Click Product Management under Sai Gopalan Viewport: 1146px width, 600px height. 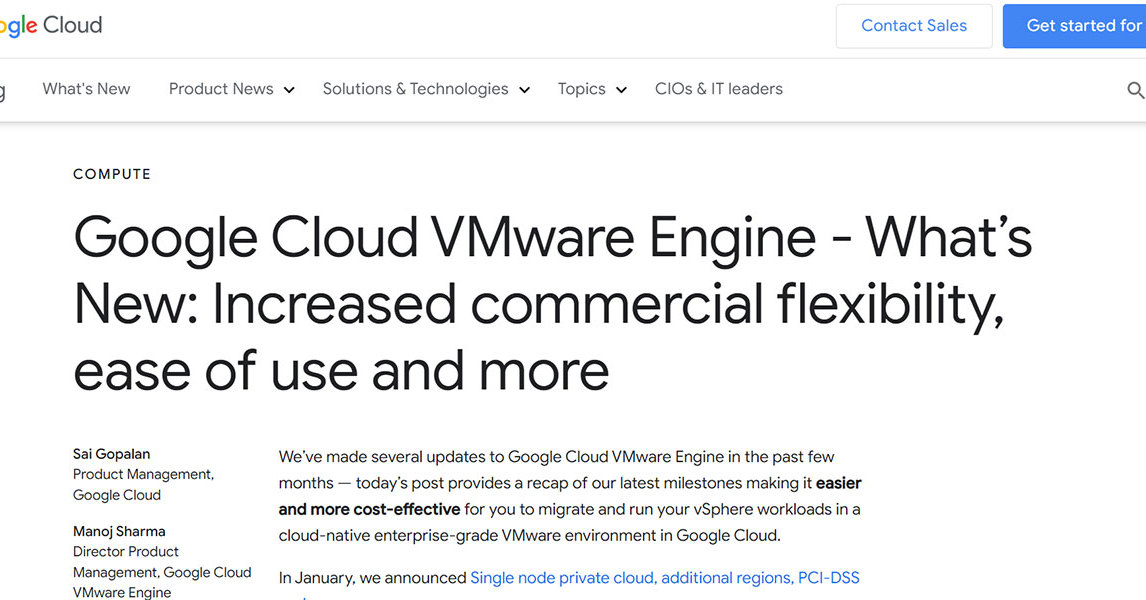click(x=144, y=474)
